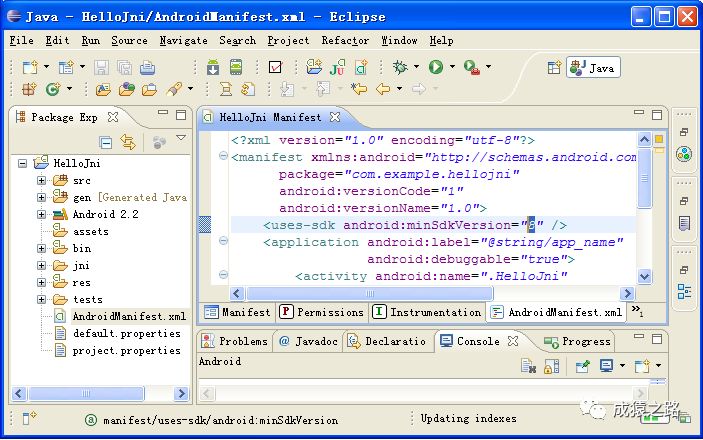The height and width of the screenshot is (440, 703).
Task: Show hidden editor tabs chevron
Action: [x=637, y=310]
